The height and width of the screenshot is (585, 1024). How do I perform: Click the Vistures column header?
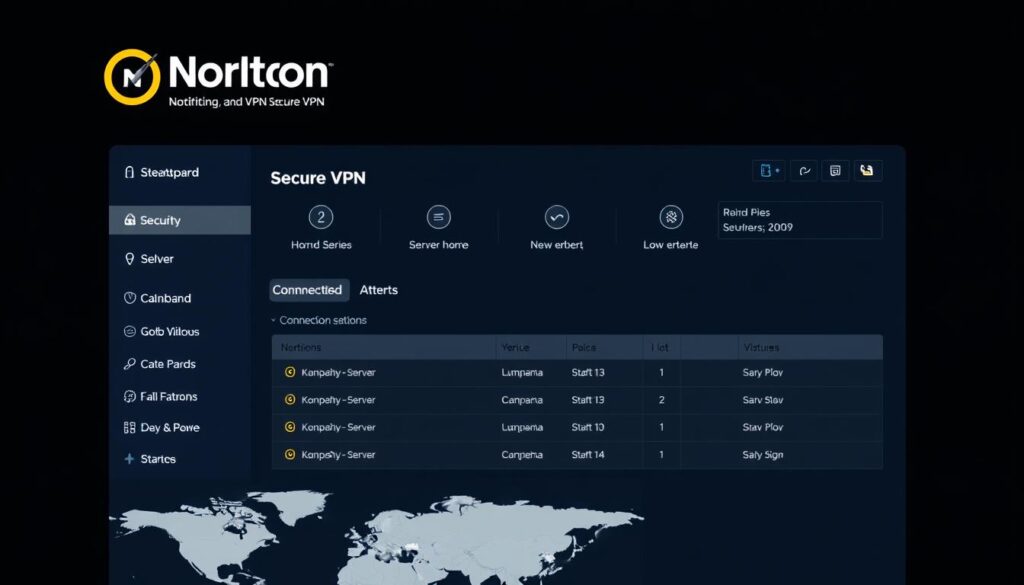tap(761, 347)
